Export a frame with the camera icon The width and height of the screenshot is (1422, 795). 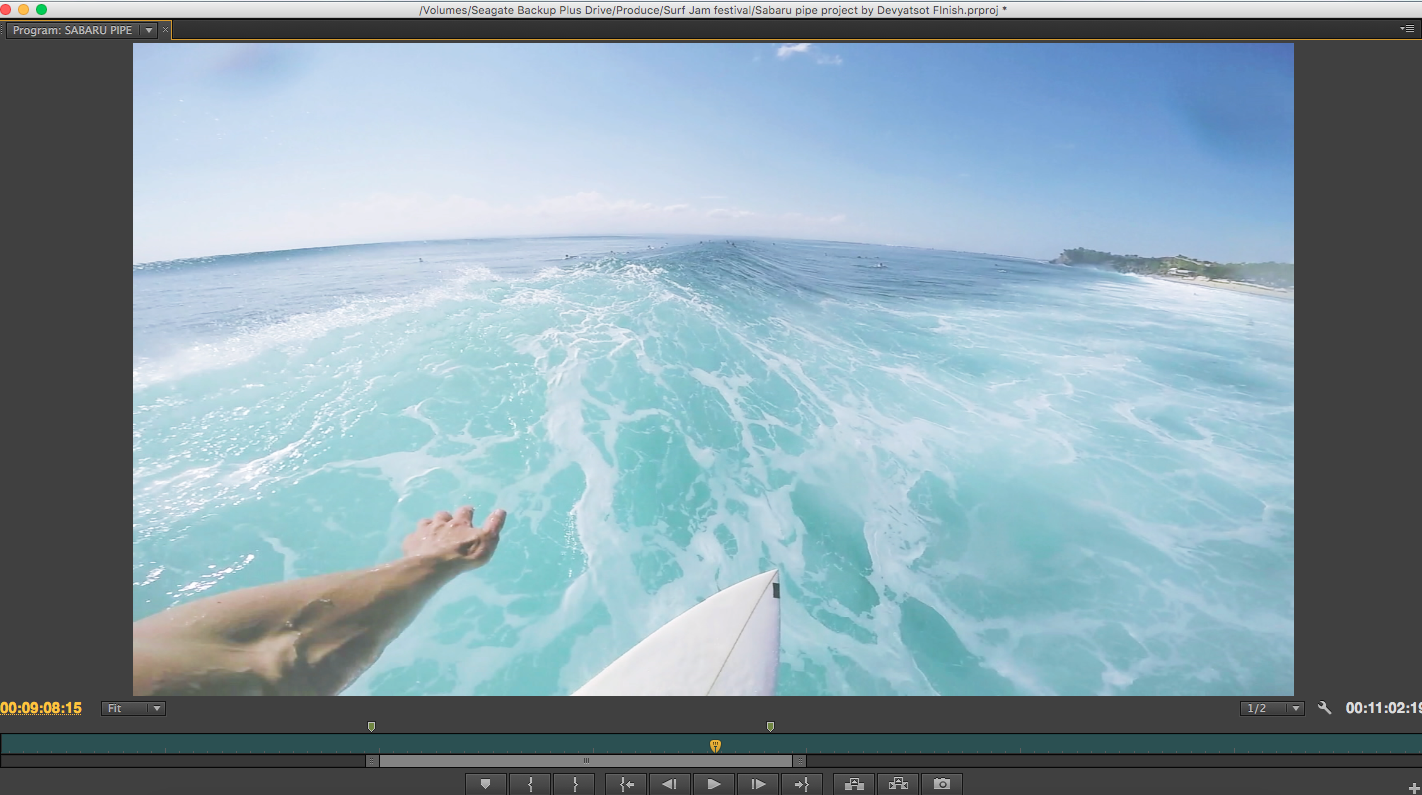pos(942,785)
